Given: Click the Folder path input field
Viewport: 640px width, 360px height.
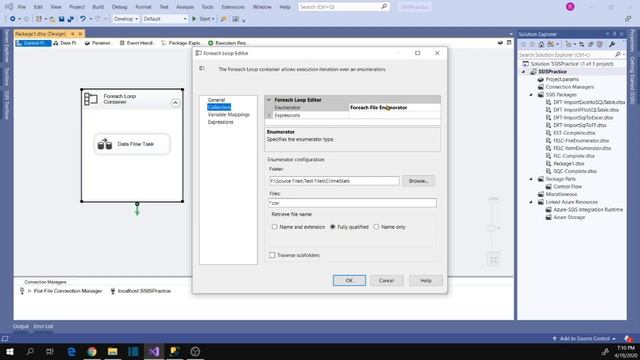Looking at the screenshot, I should tap(334, 181).
